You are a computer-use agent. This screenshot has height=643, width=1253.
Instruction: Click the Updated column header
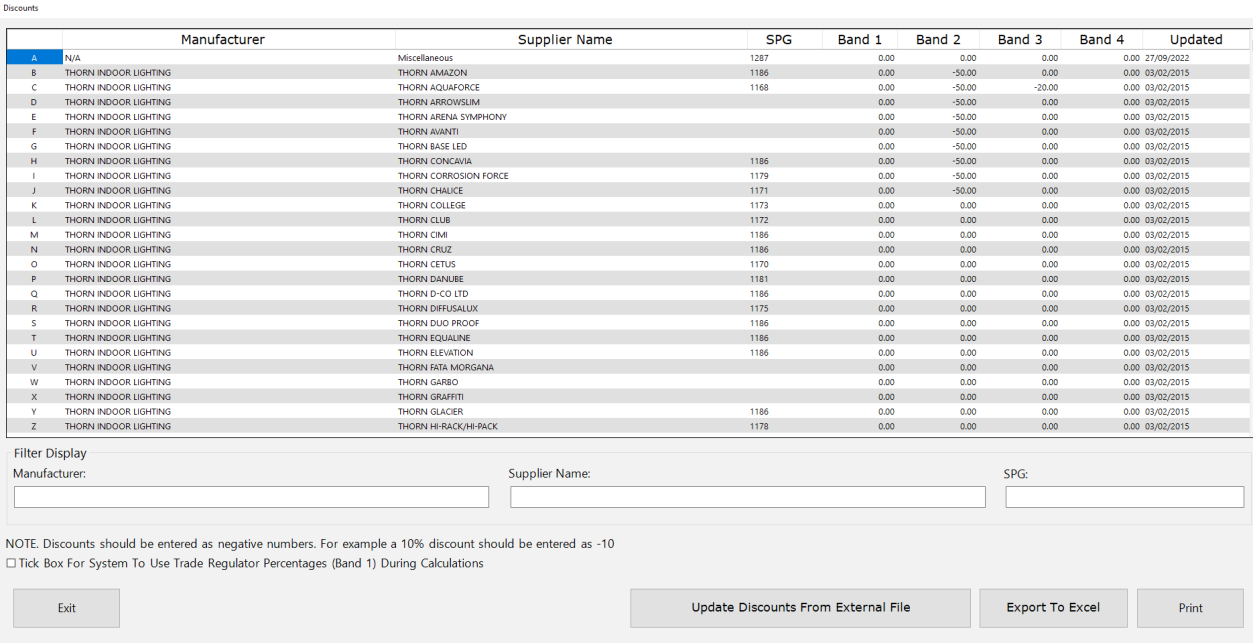click(1197, 40)
